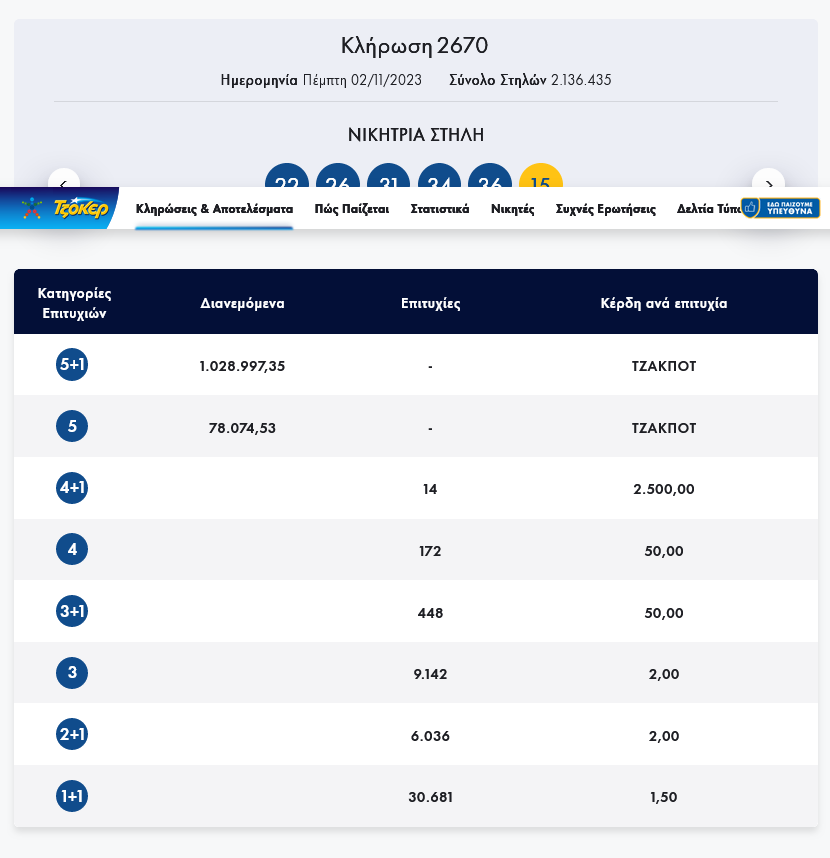Open Δελτία Τύπου menu item
Viewport: 830px width, 858px height.
(707, 209)
